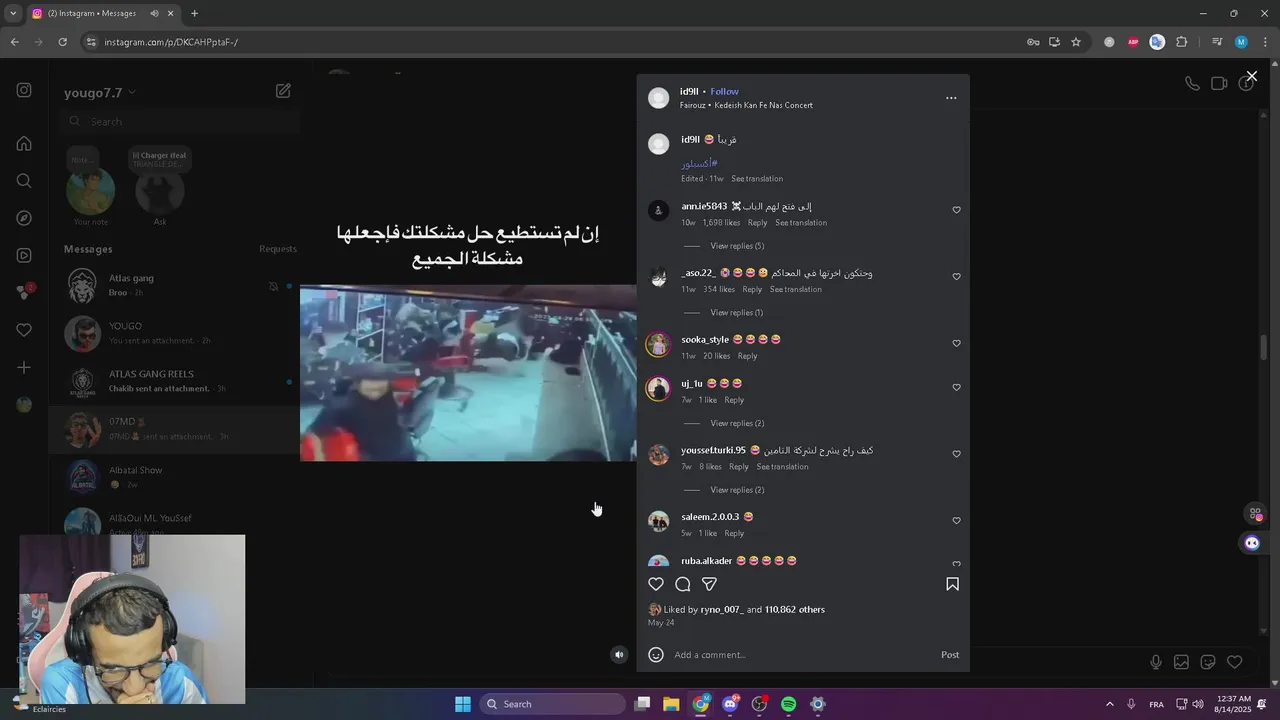Open ryno_007_ profile from likes
The width and height of the screenshot is (1280, 720).
[x=722, y=610]
